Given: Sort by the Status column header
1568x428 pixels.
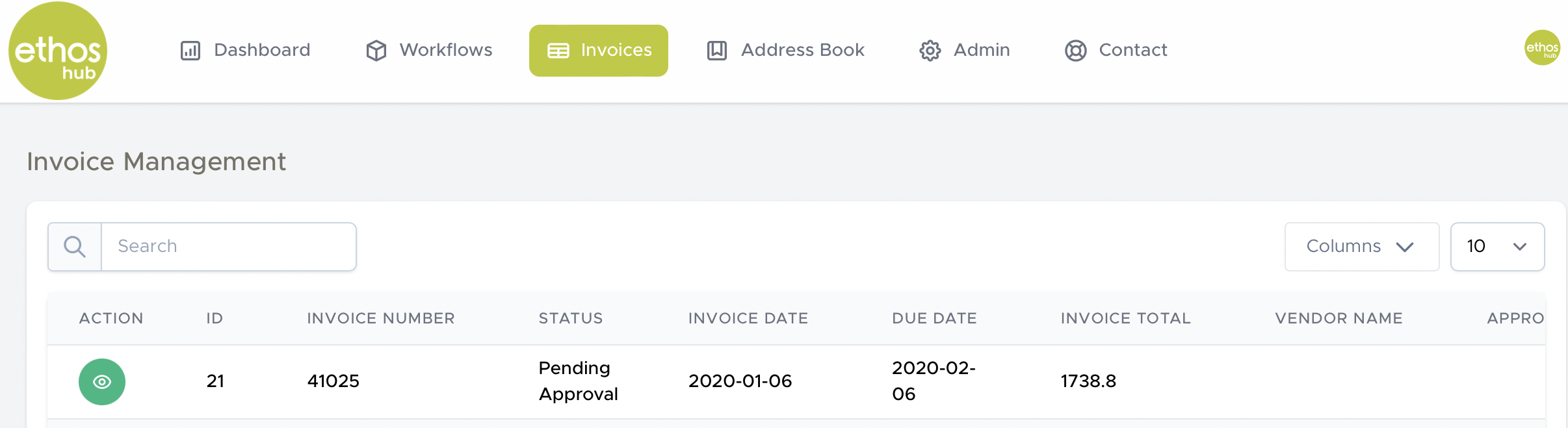Looking at the screenshot, I should (571, 318).
